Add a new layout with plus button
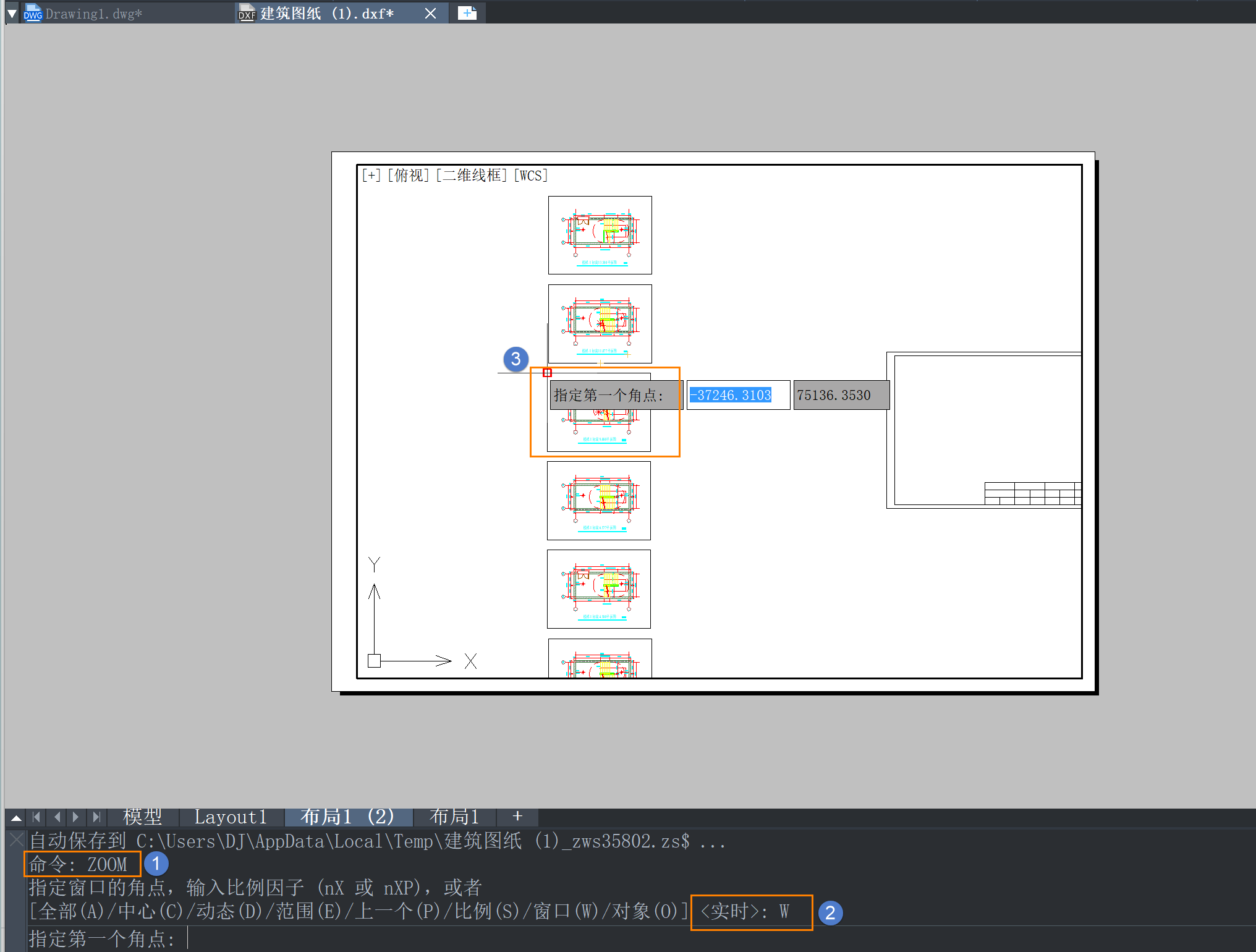The height and width of the screenshot is (952, 1256). (517, 817)
